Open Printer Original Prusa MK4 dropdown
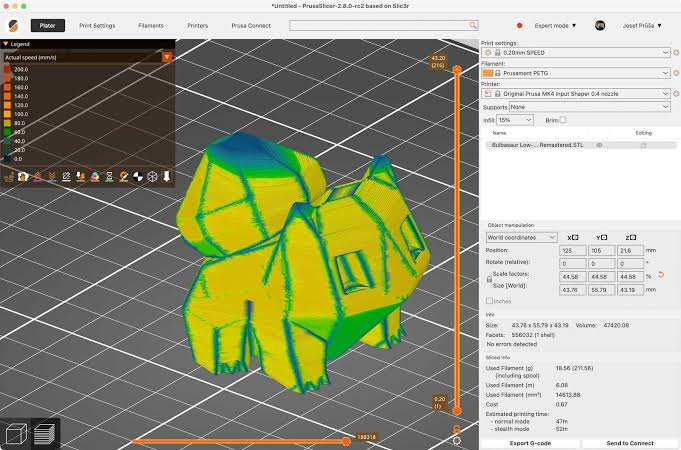This screenshot has width=681, height=450. point(576,93)
